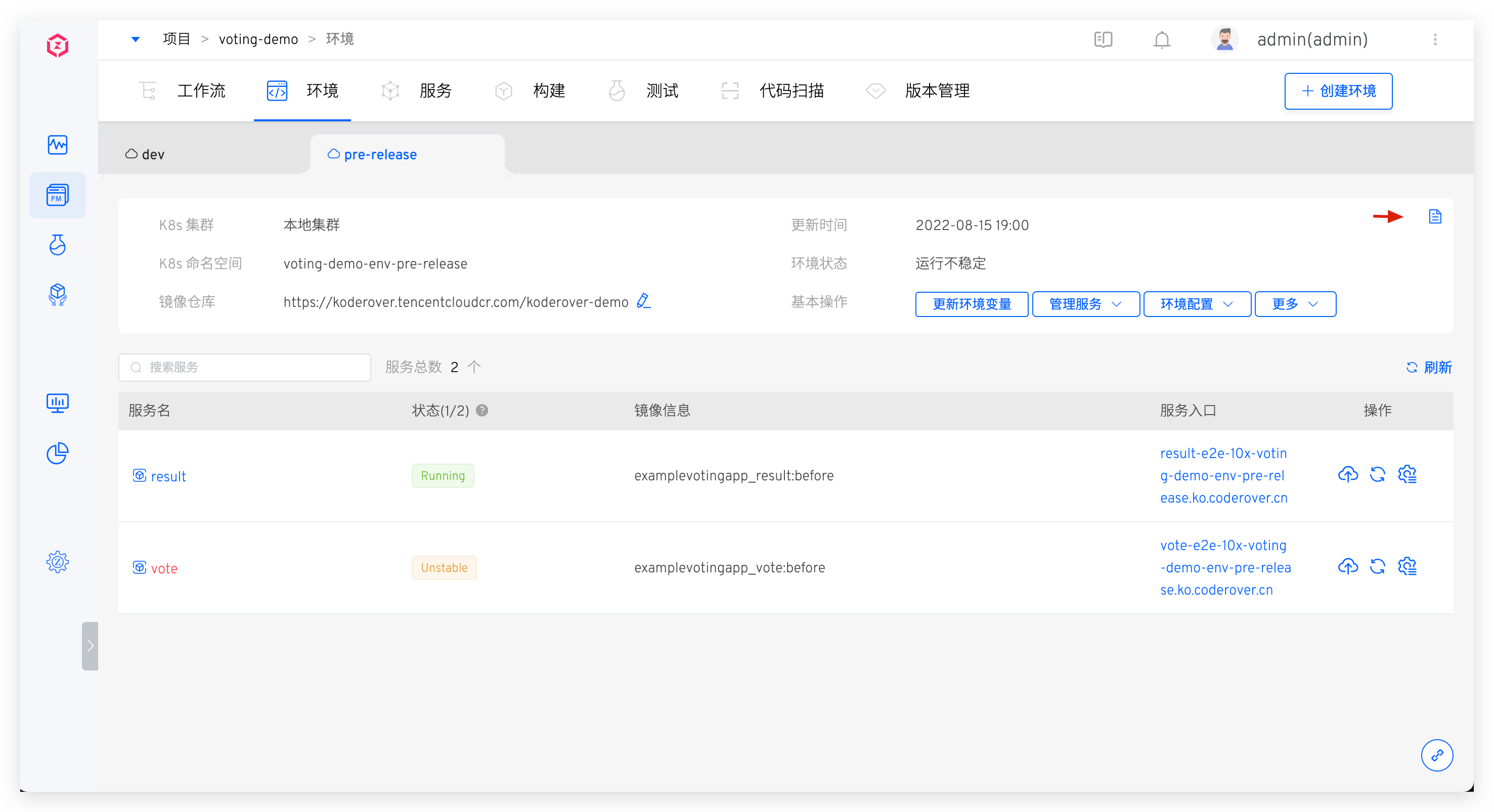Edit image registry with pencil icon

click(643, 301)
